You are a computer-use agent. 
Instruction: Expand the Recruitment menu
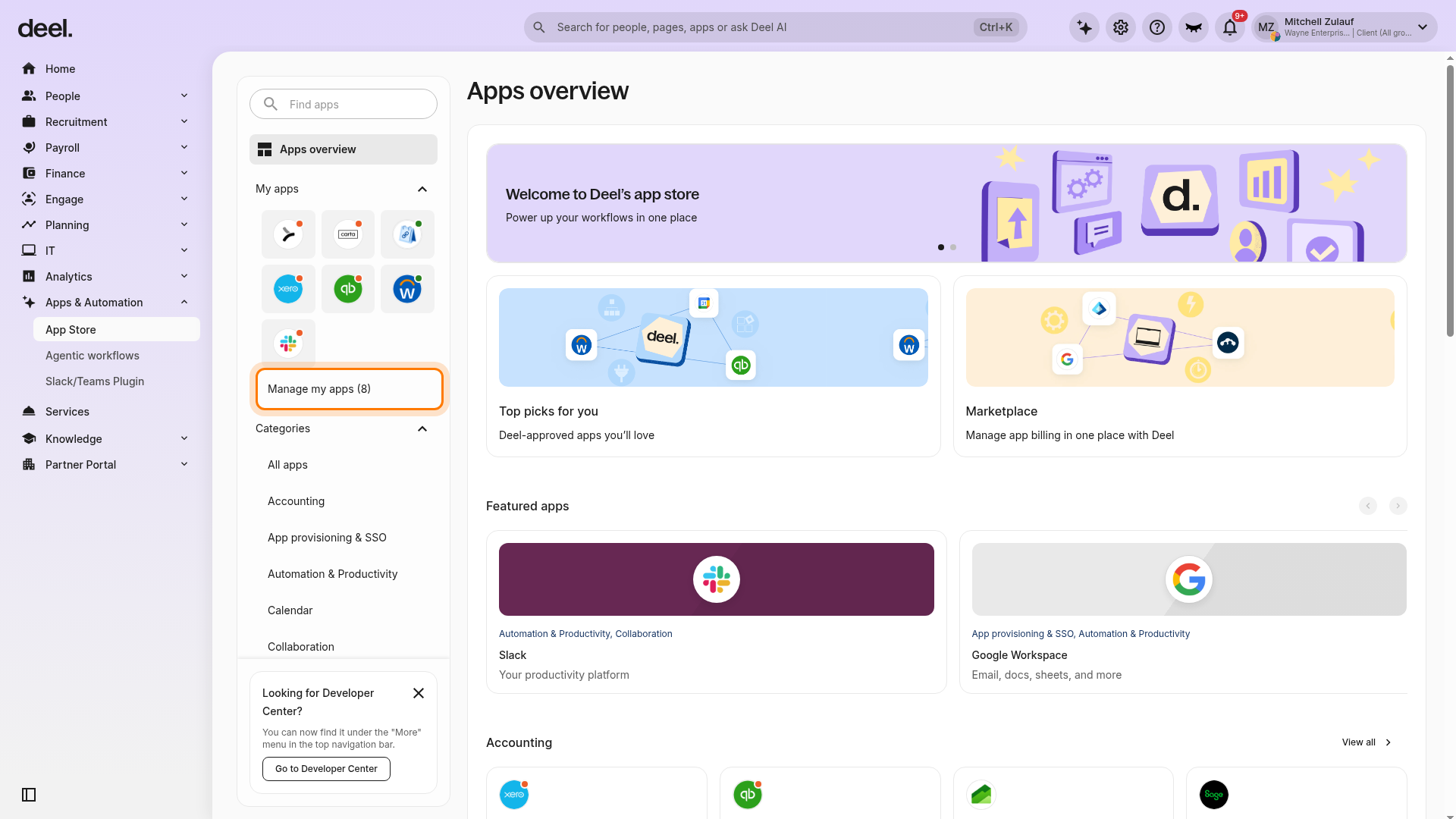click(184, 121)
